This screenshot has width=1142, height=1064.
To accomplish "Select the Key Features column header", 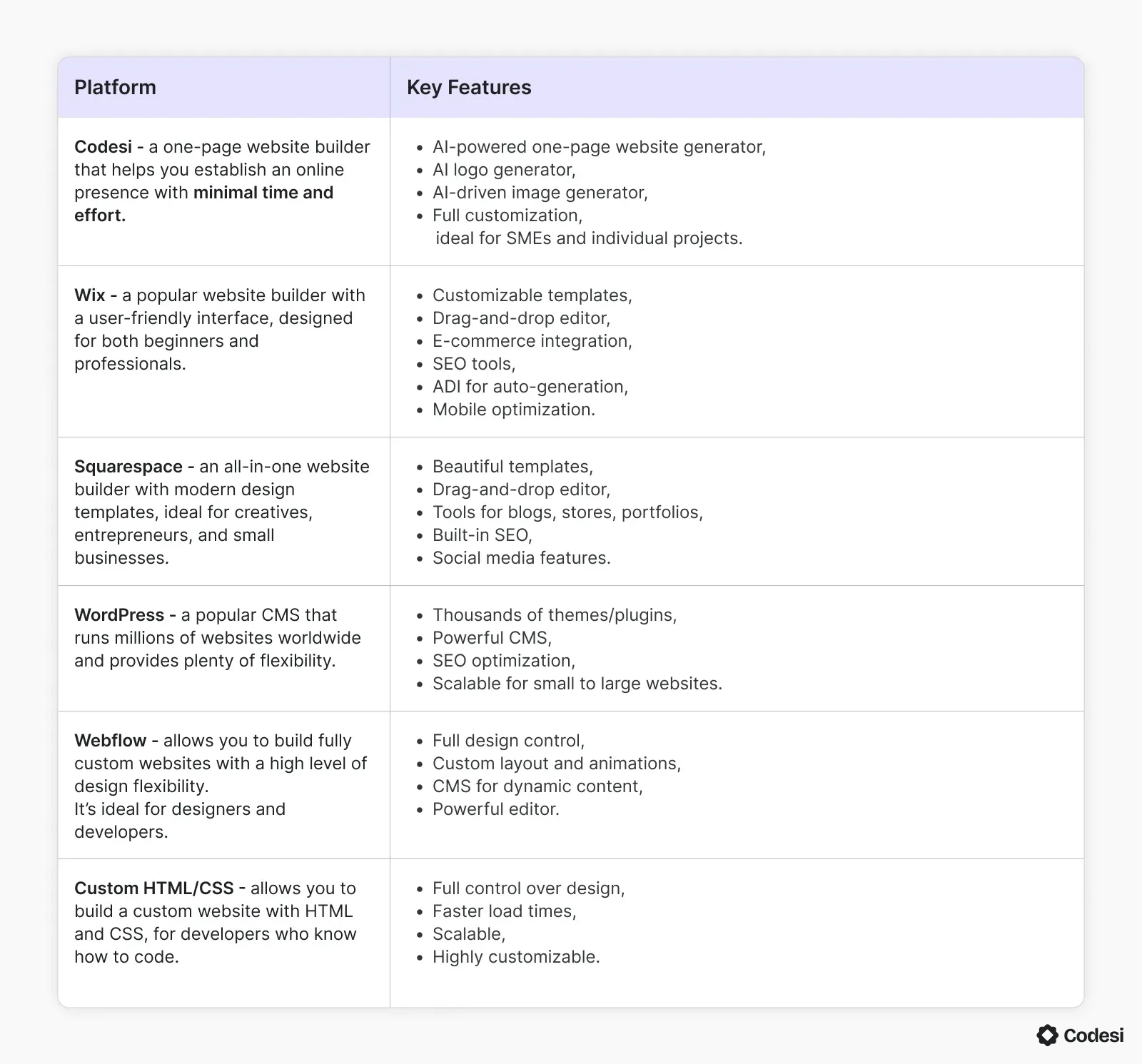I will tap(469, 87).
